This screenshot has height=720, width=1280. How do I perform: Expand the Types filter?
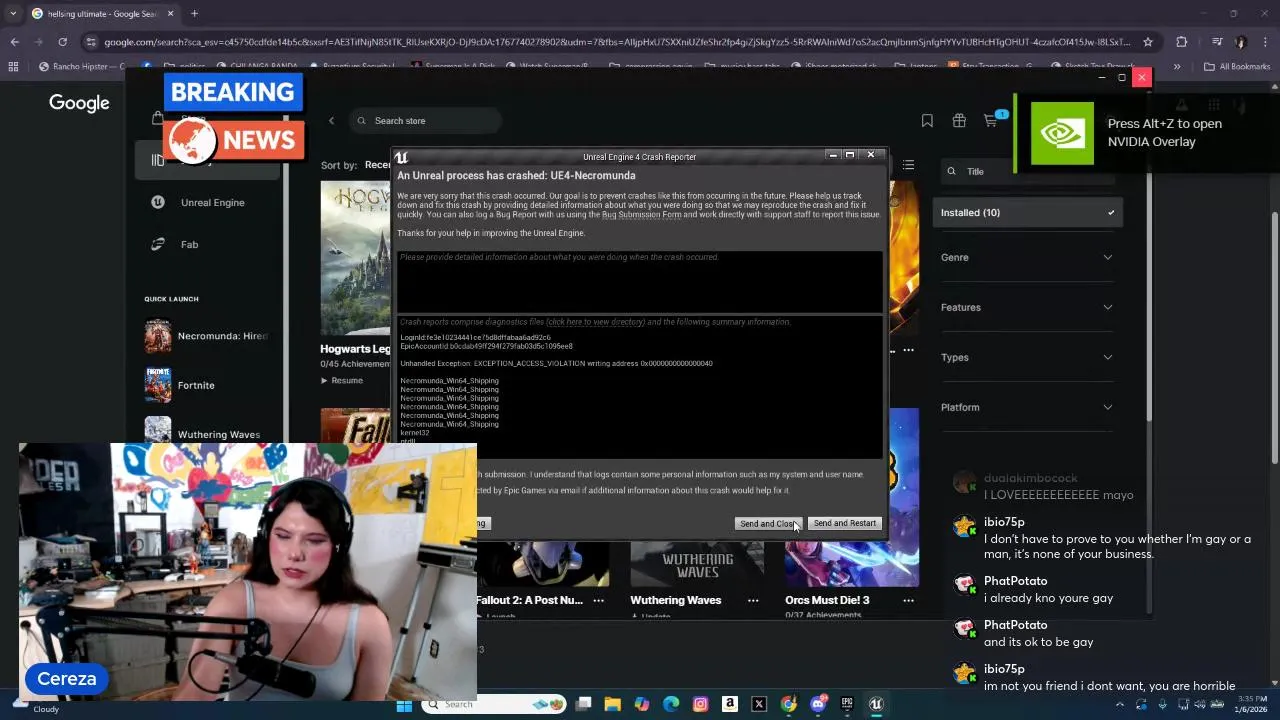pyautogui.click(x=1028, y=357)
